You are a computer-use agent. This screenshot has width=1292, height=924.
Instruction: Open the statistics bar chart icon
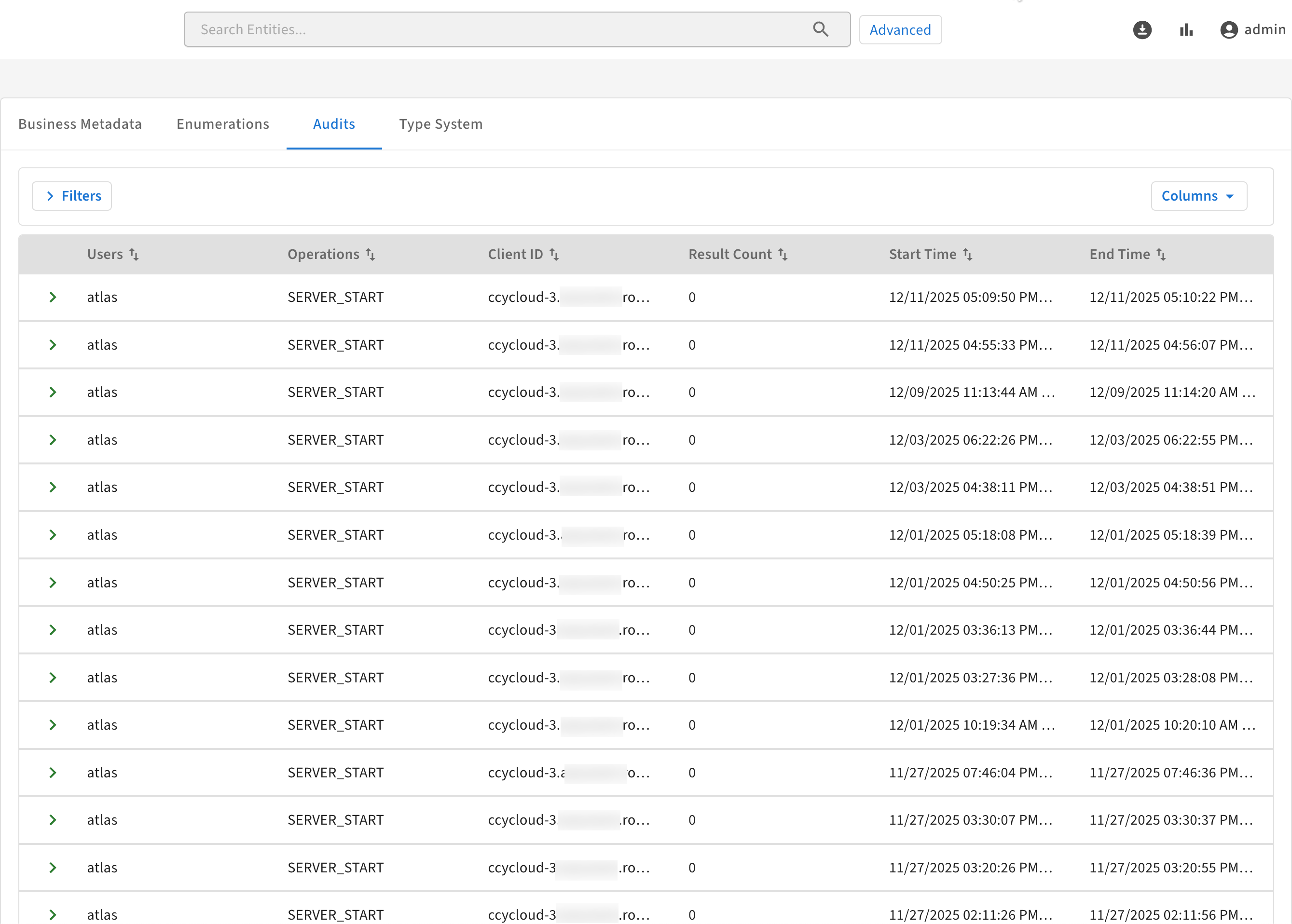(1186, 29)
